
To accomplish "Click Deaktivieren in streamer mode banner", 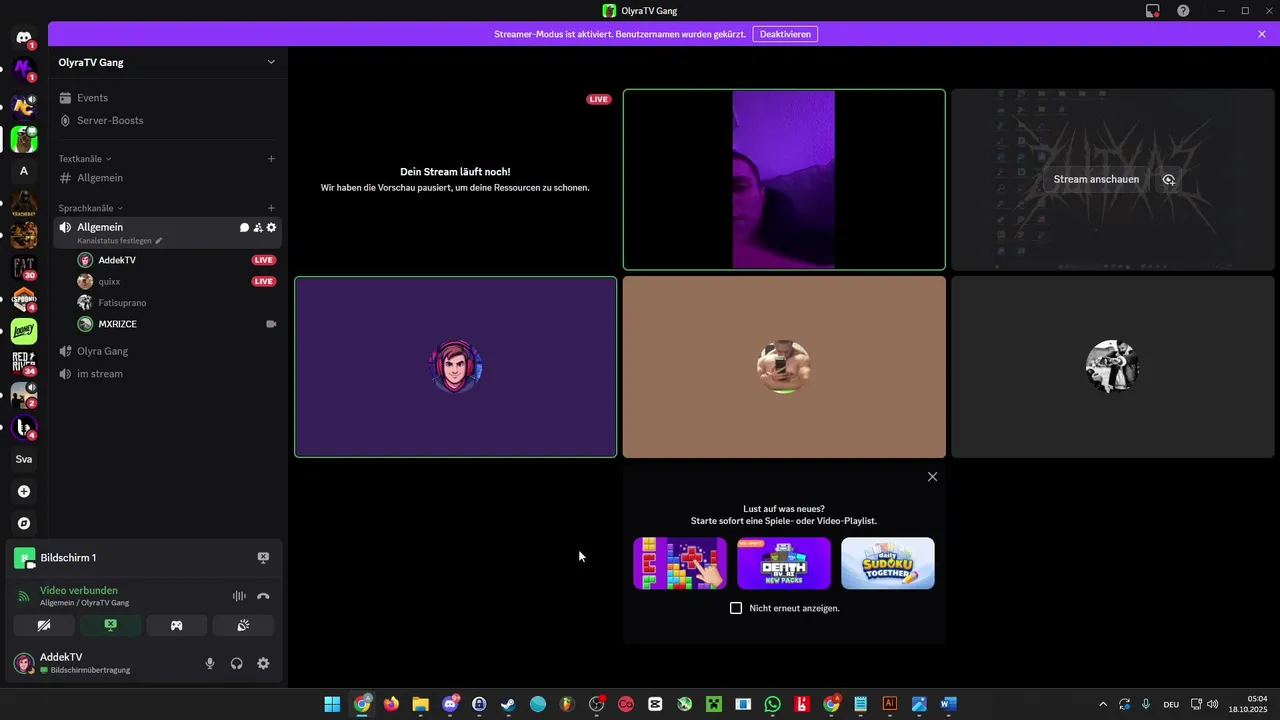I will (785, 34).
